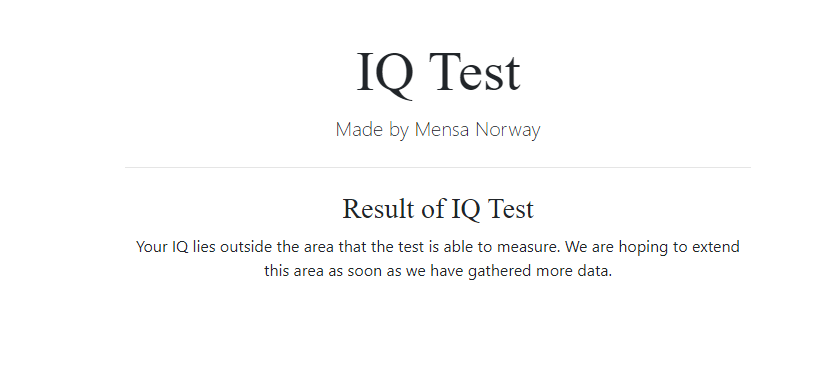The width and height of the screenshot is (825, 380).
Task: Click the phrase 'We are hoping to extend'
Action: click(x=652, y=247)
